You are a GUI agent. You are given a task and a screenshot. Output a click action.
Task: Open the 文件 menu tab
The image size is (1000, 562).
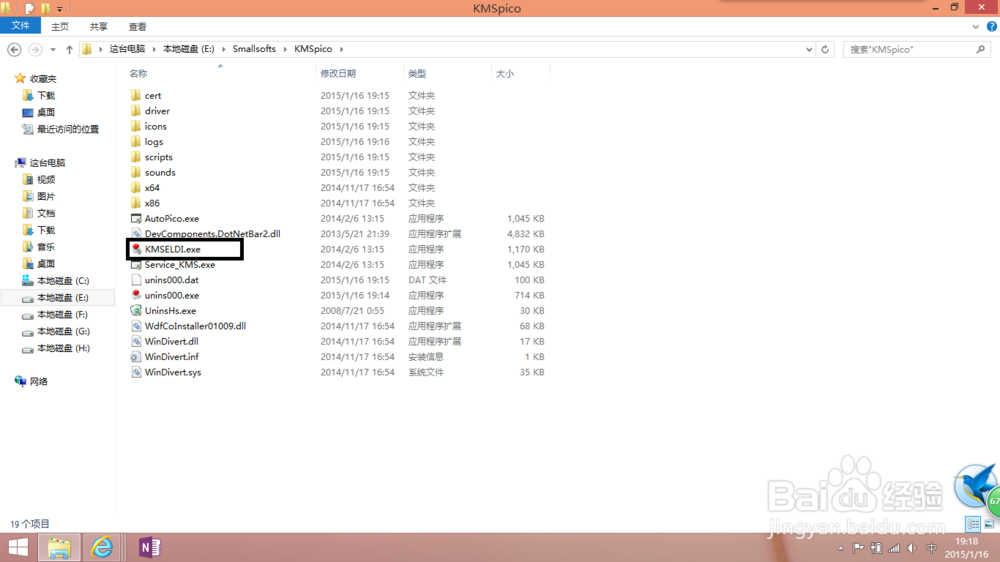[x=20, y=26]
